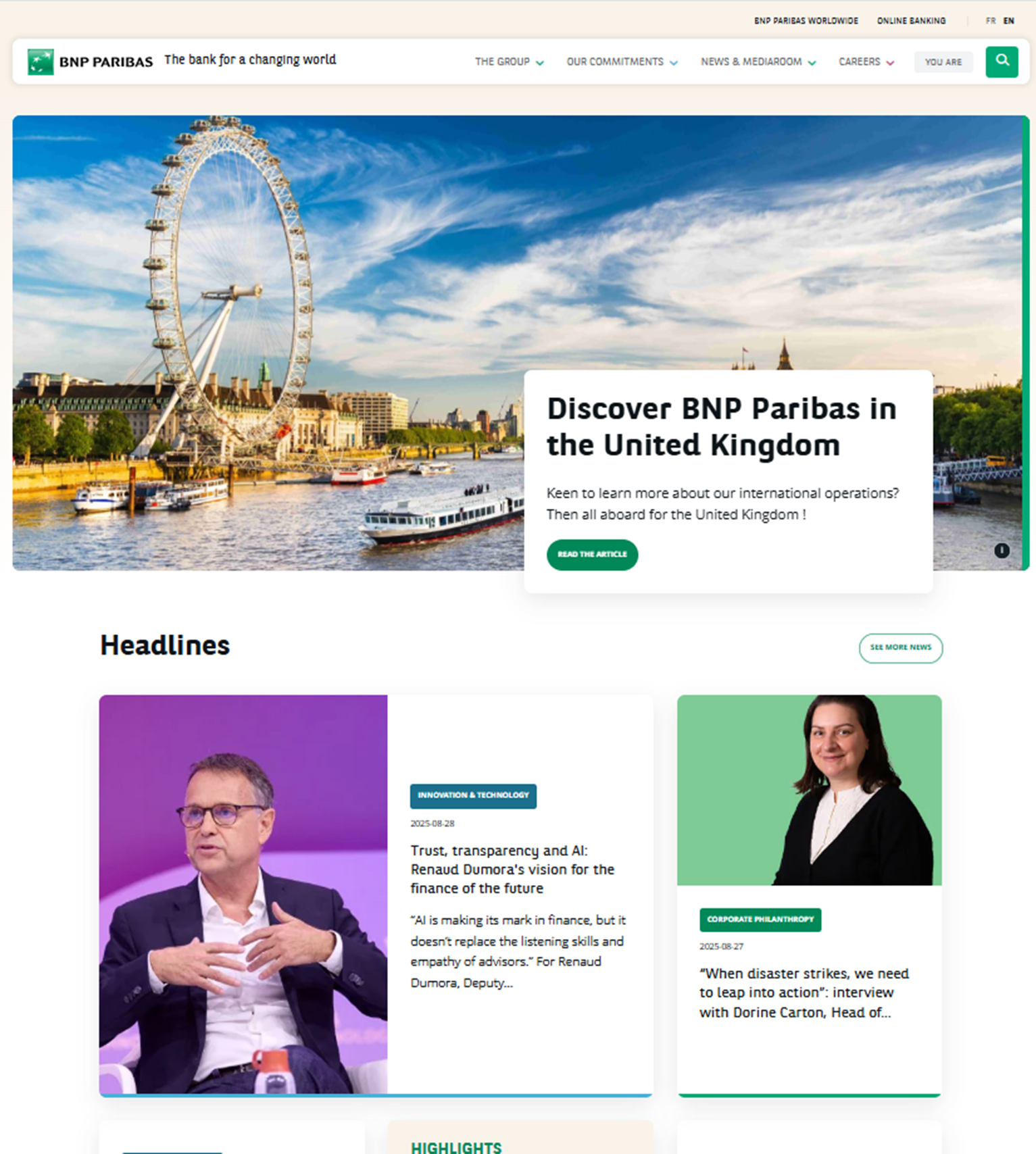Viewport: 1036px width, 1154px height.
Task: Open BNP Paribas Worldwide link
Action: click(806, 21)
